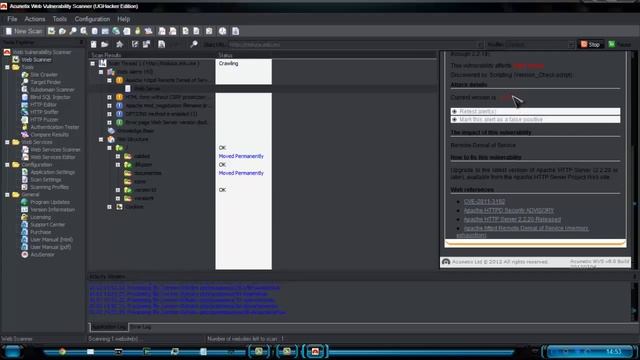Open the Web Services Scanner
The image size is (640, 360).
click(x=55, y=150)
